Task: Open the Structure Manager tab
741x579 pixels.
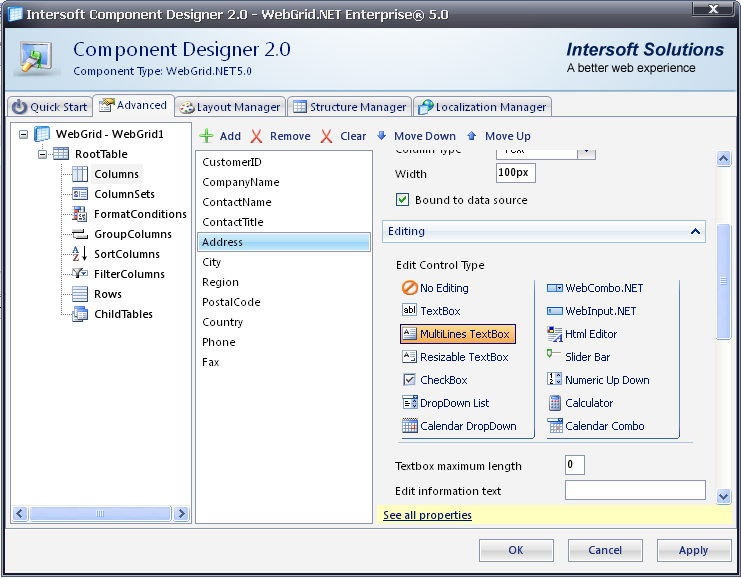Action: tap(349, 107)
